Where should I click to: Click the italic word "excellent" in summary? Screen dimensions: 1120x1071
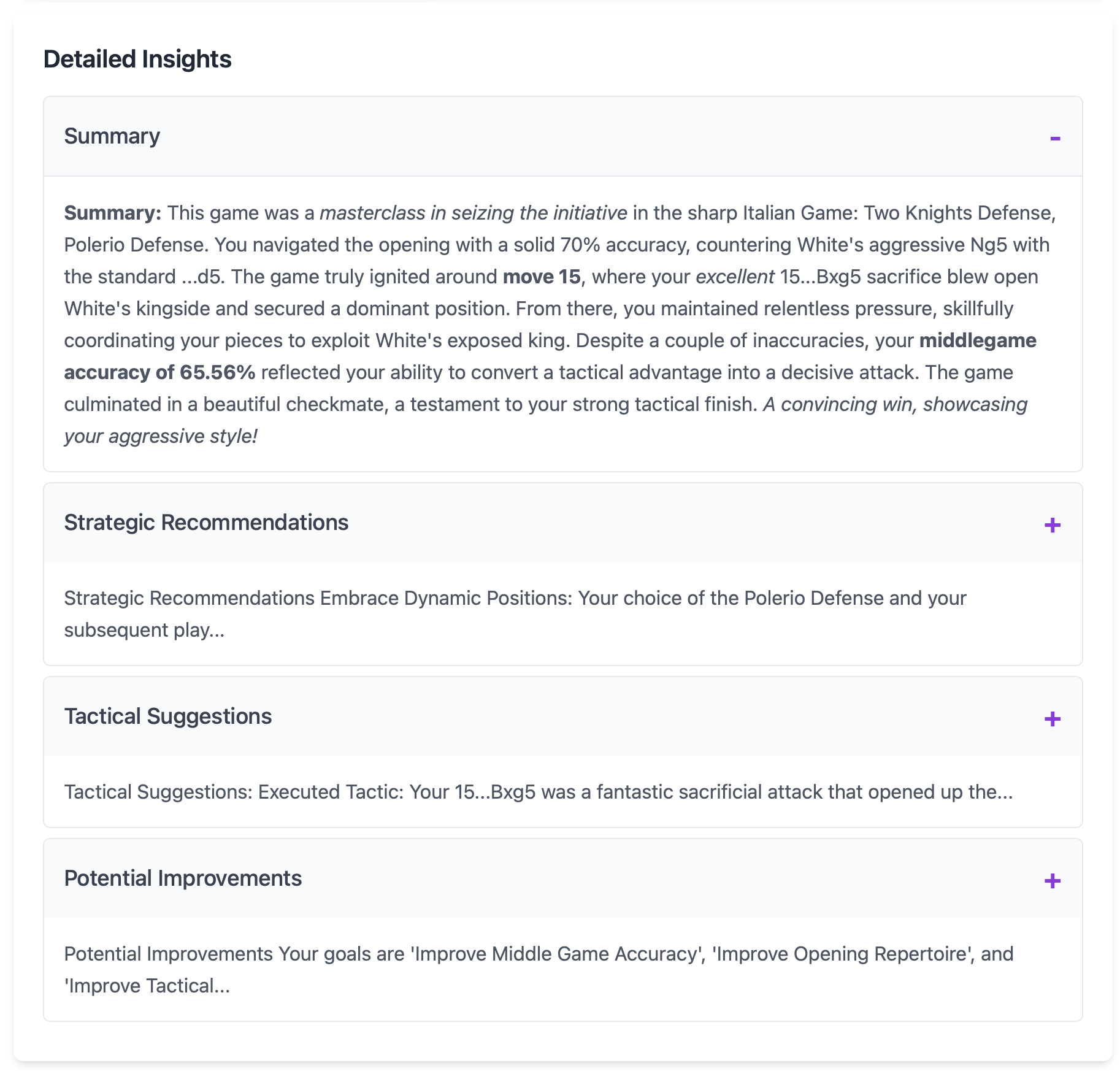(x=735, y=277)
